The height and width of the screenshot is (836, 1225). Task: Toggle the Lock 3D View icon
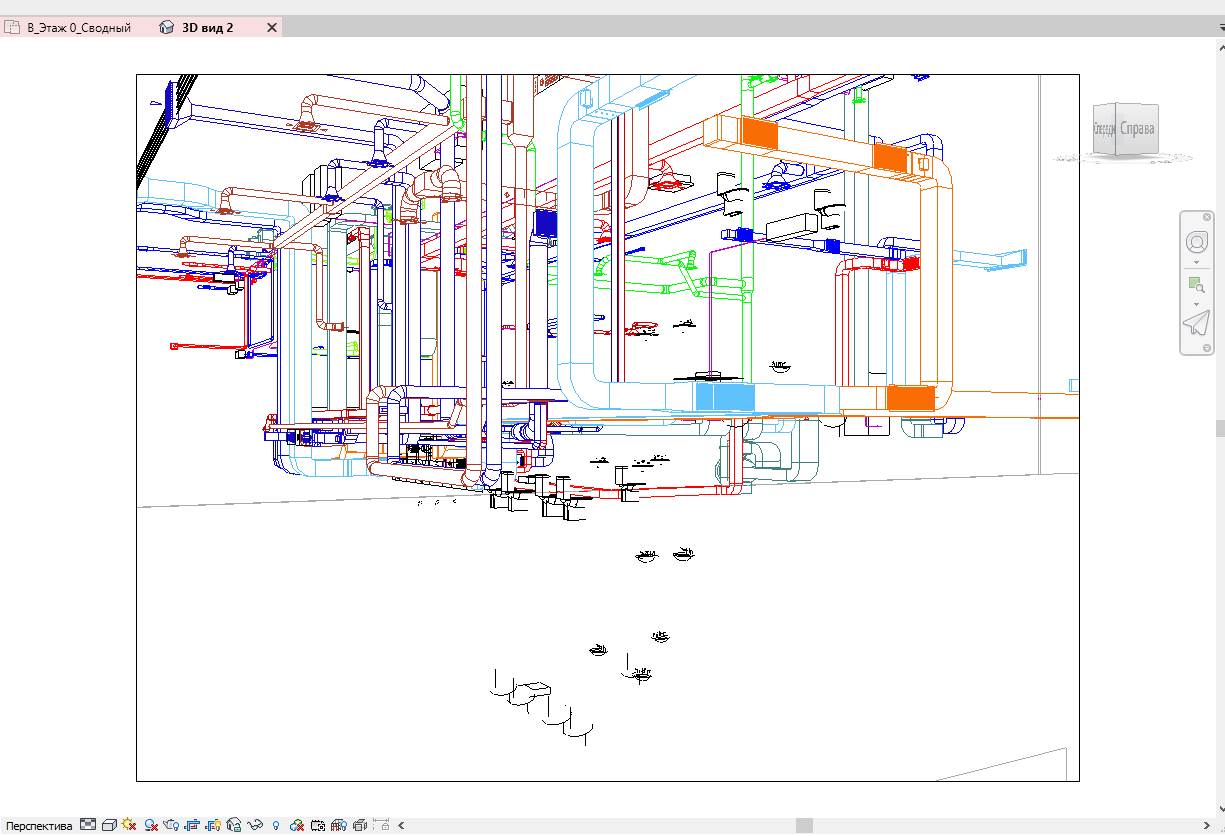click(x=235, y=826)
